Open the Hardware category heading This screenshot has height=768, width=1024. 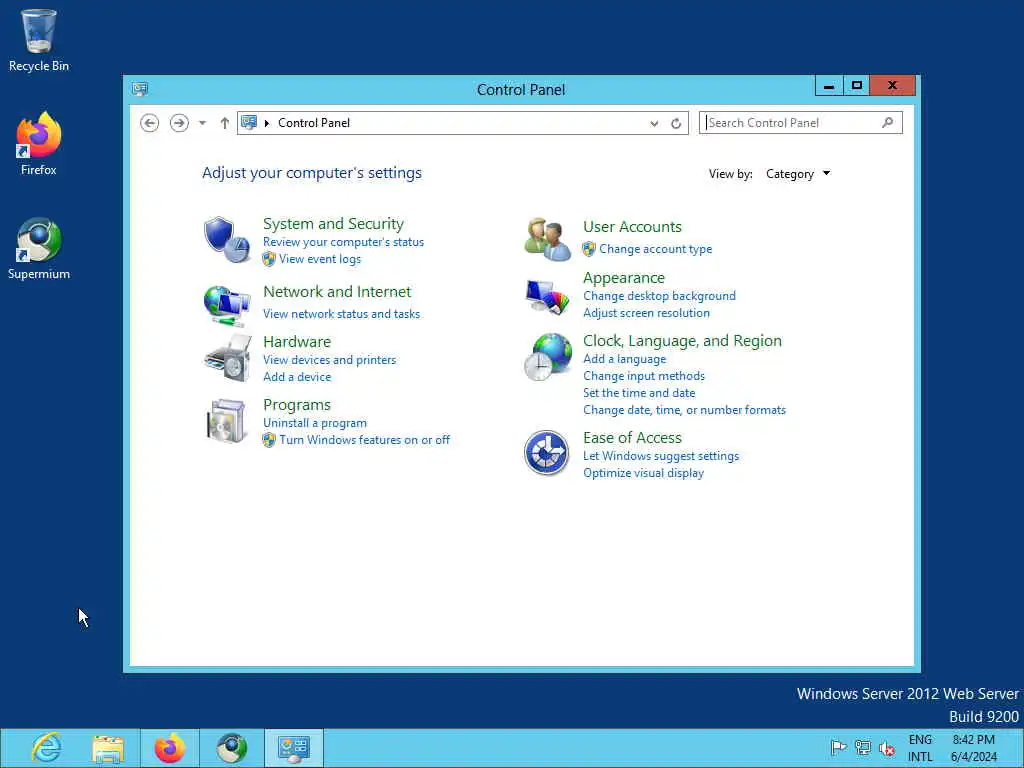[x=296, y=342]
